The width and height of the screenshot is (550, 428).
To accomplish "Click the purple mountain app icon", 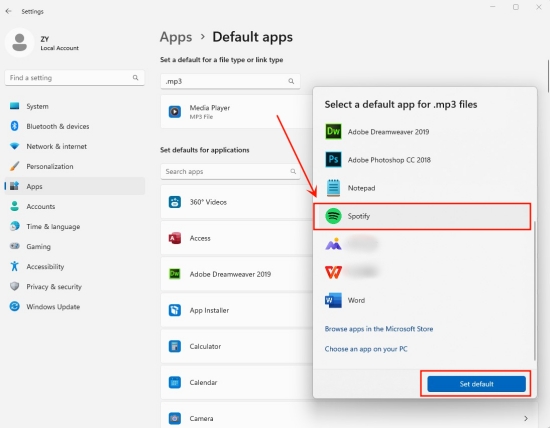I will coord(333,244).
